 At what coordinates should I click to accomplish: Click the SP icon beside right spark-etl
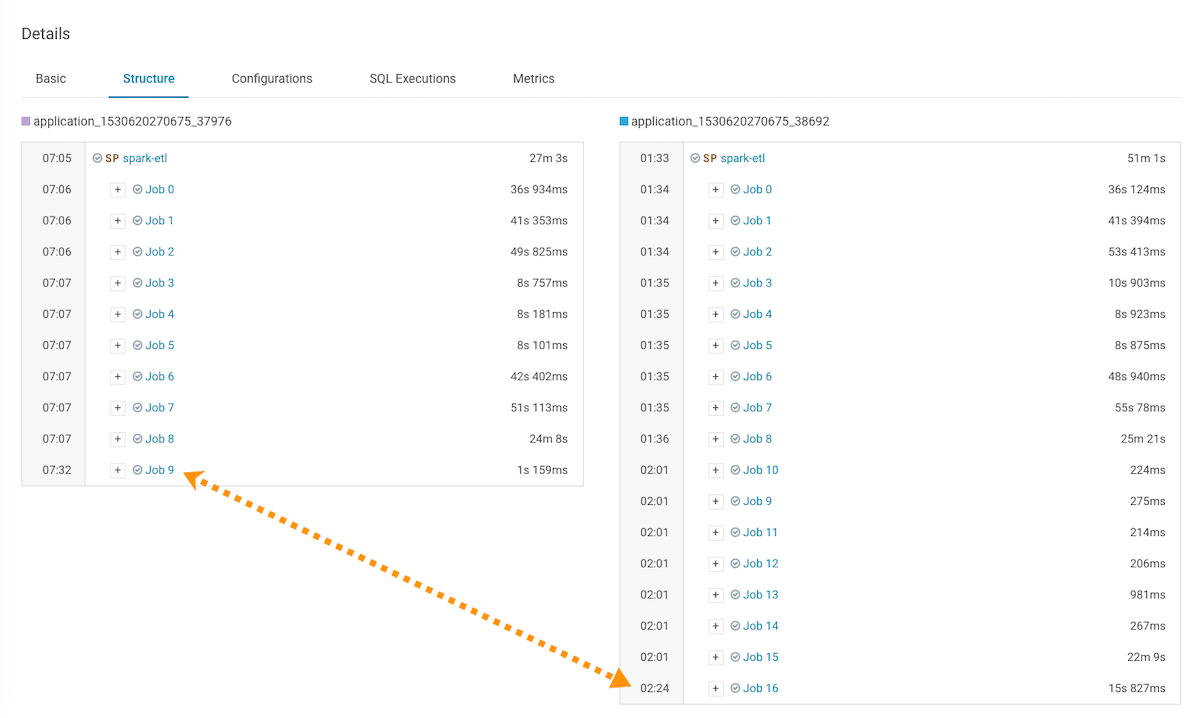click(x=710, y=158)
